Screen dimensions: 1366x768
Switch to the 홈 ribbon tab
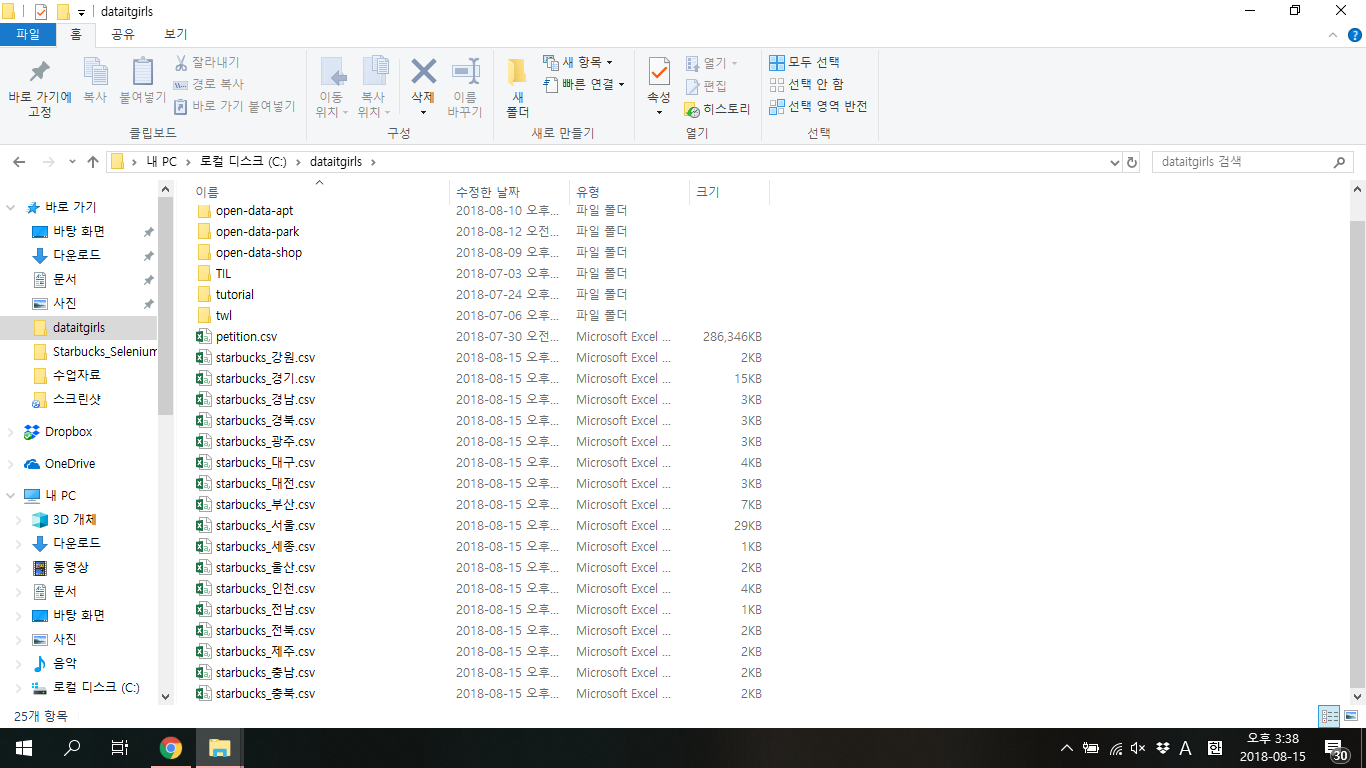pos(76,34)
